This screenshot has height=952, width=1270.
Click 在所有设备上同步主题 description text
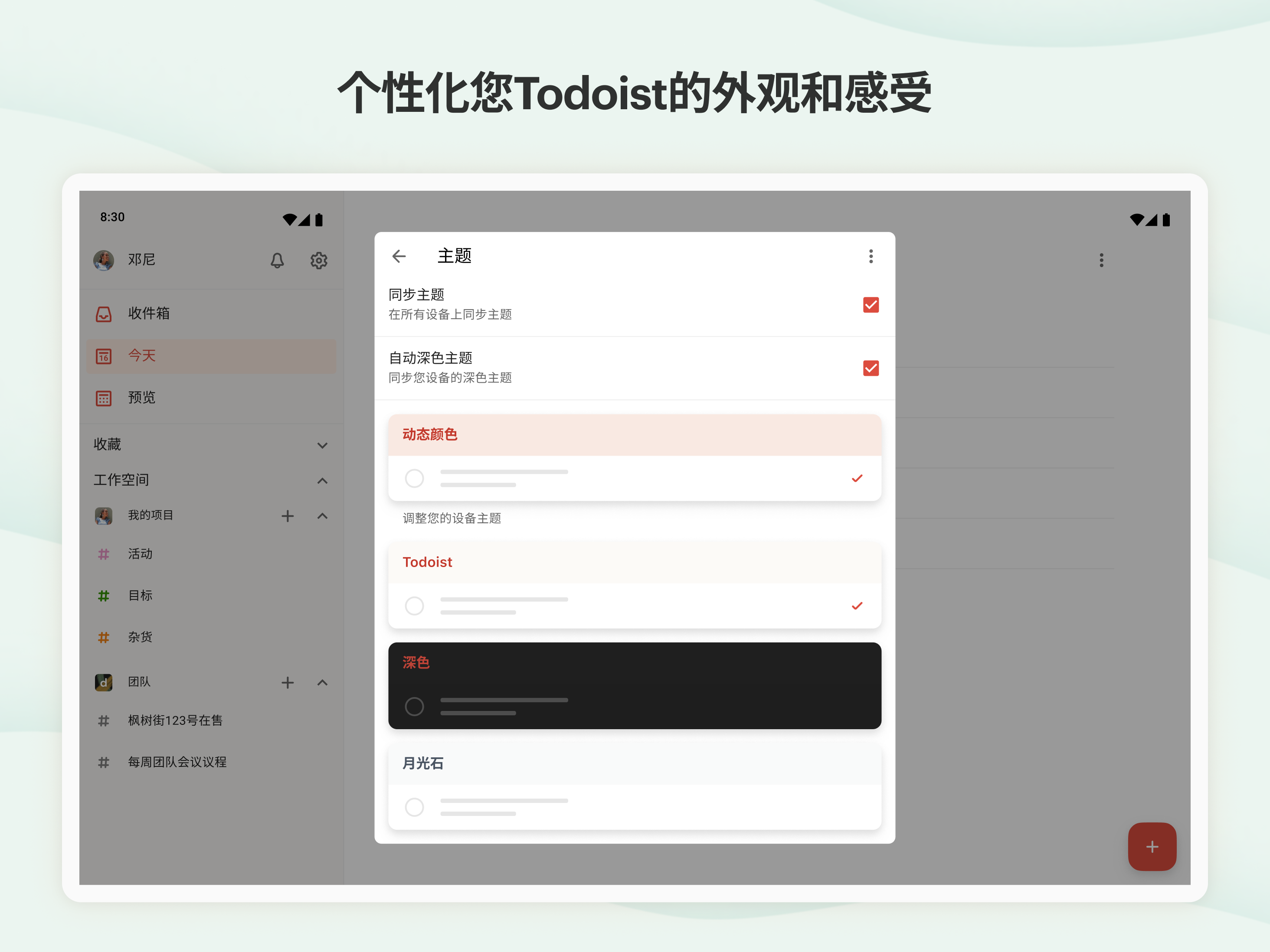click(x=450, y=314)
